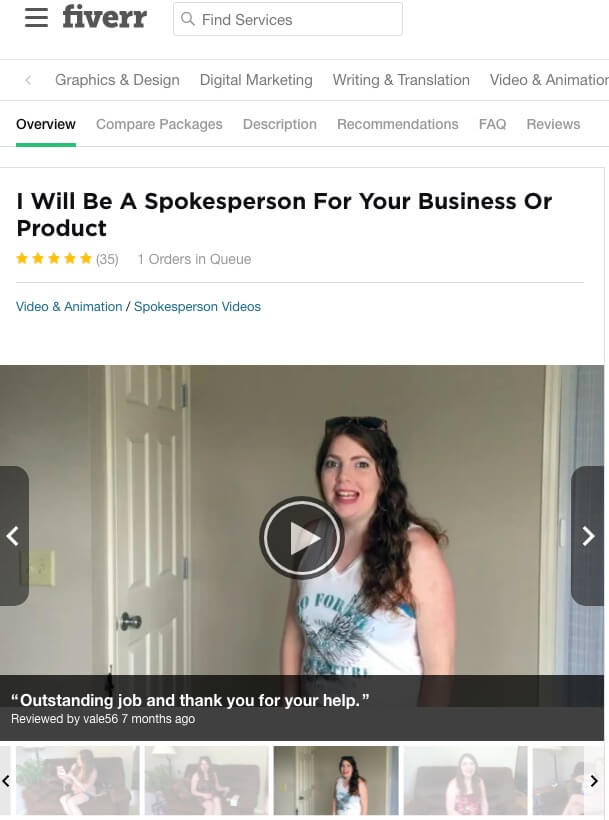Open Writing & Translation category
The height and width of the screenshot is (820, 609).
401,80
